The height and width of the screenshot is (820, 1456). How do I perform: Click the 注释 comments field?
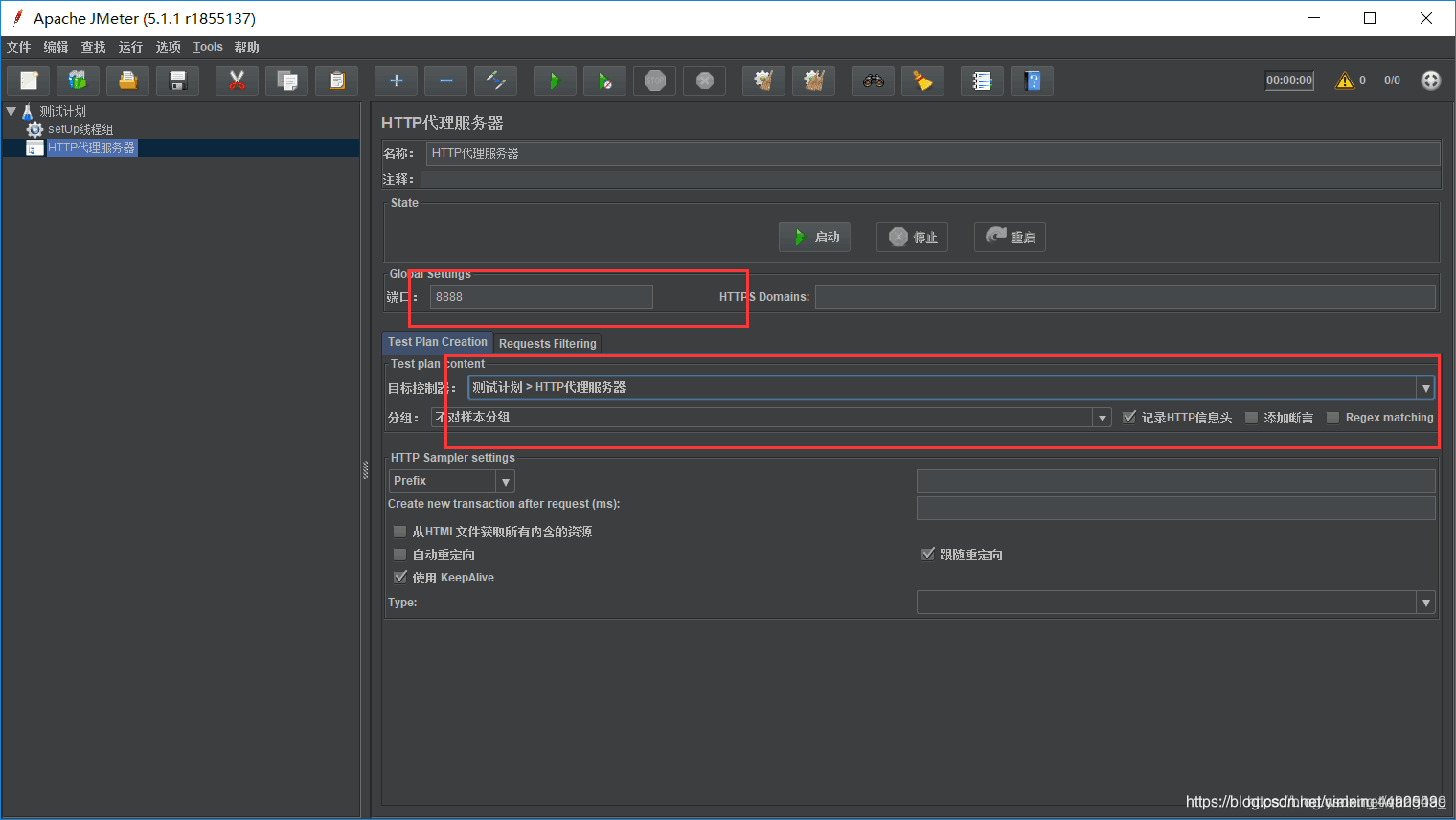[930, 179]
